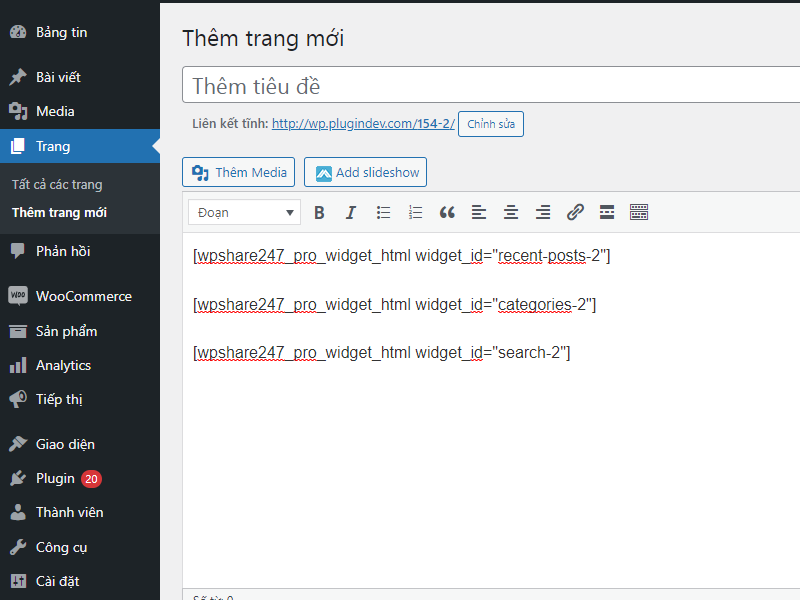Open WooCommerce menu item

click(84, 296)
